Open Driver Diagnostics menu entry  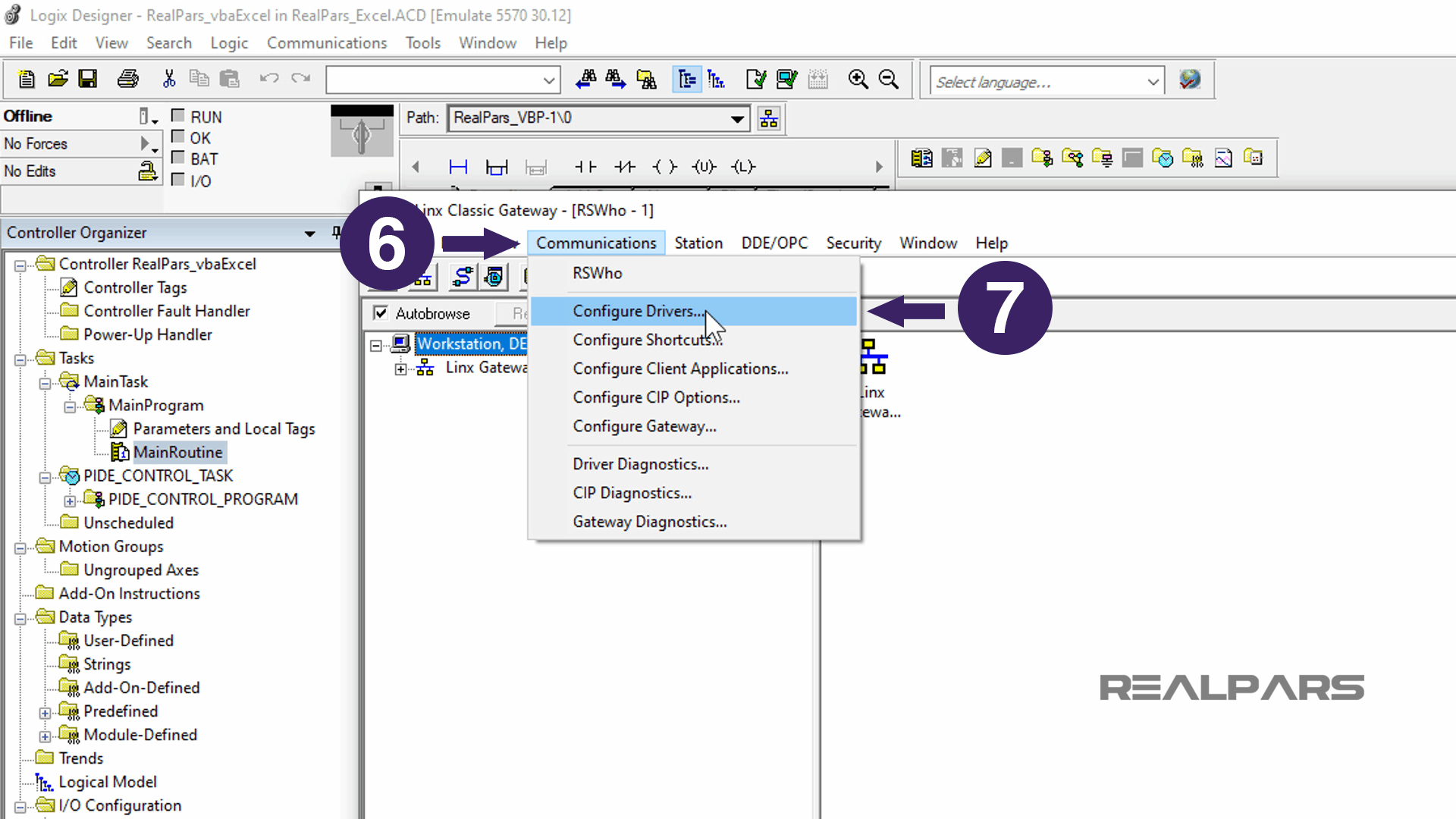[x=694, y=464]
